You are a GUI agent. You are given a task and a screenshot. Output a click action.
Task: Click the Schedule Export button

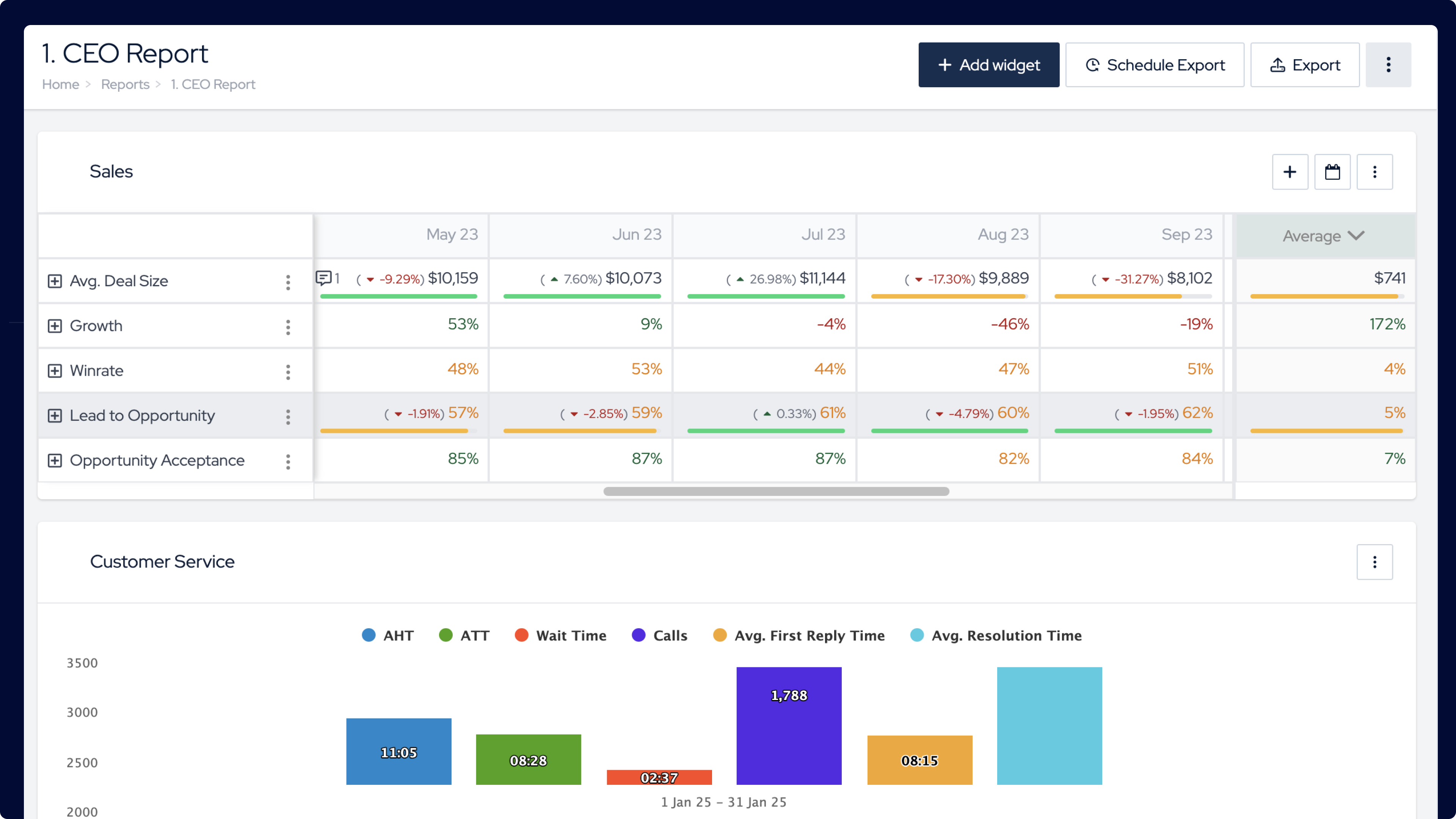click(x=1155, y=65)
